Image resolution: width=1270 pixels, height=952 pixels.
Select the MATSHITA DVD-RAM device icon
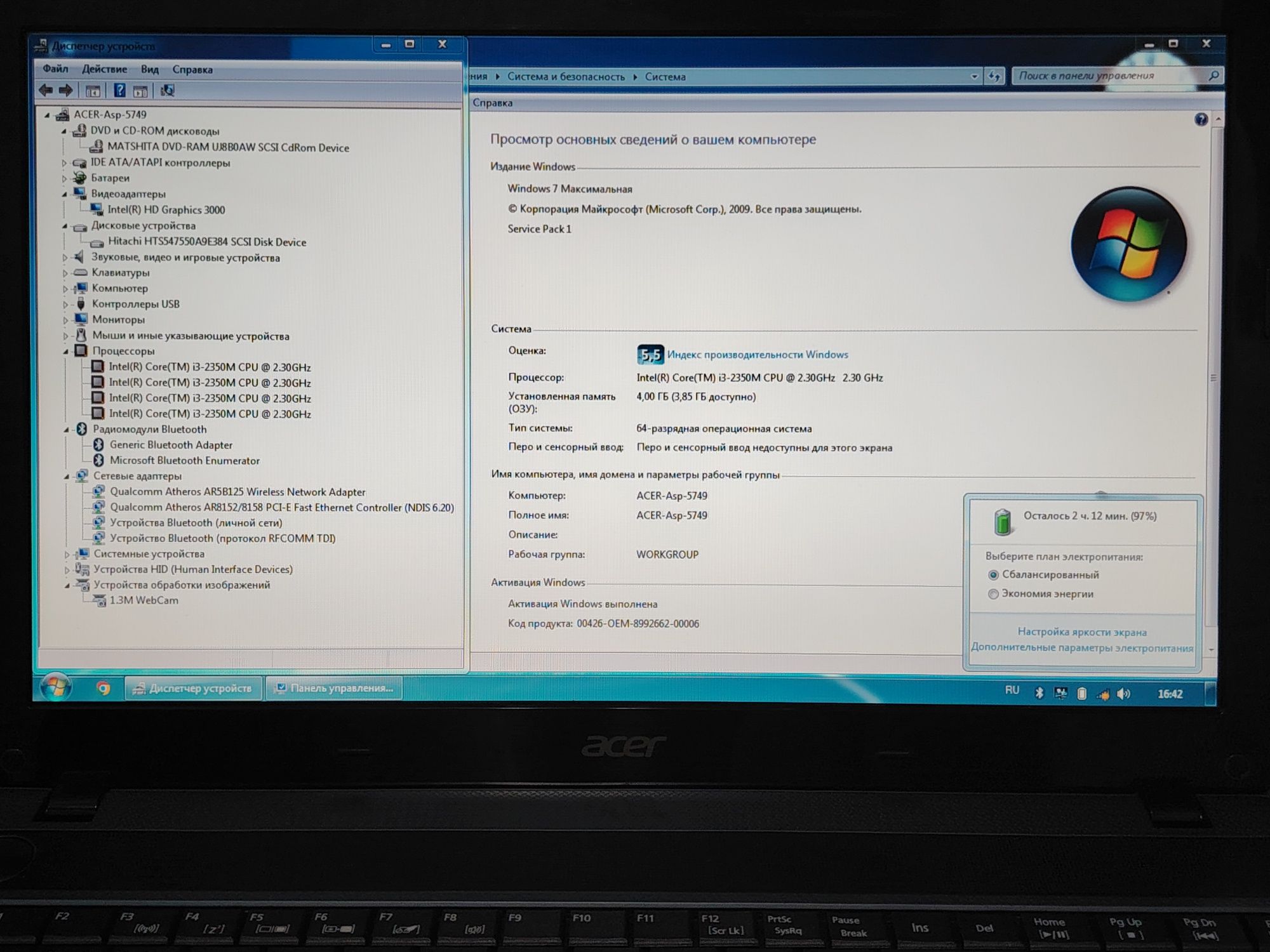[x=96, y=147]
